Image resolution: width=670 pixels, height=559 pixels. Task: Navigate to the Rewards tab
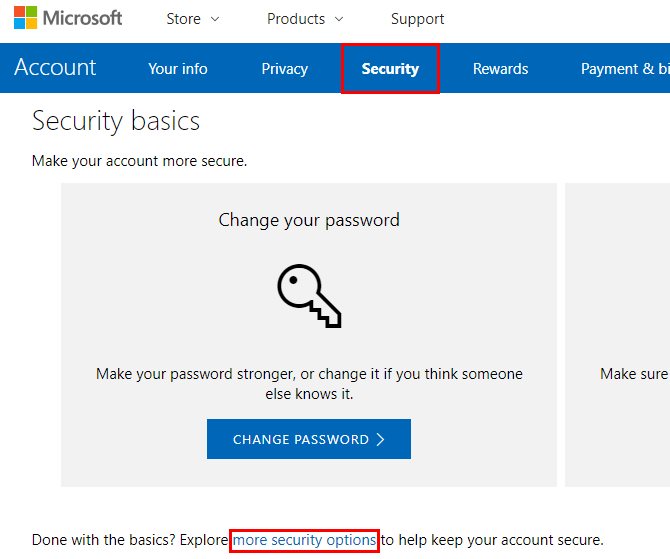pyautogui.click(x=500, y=69)
